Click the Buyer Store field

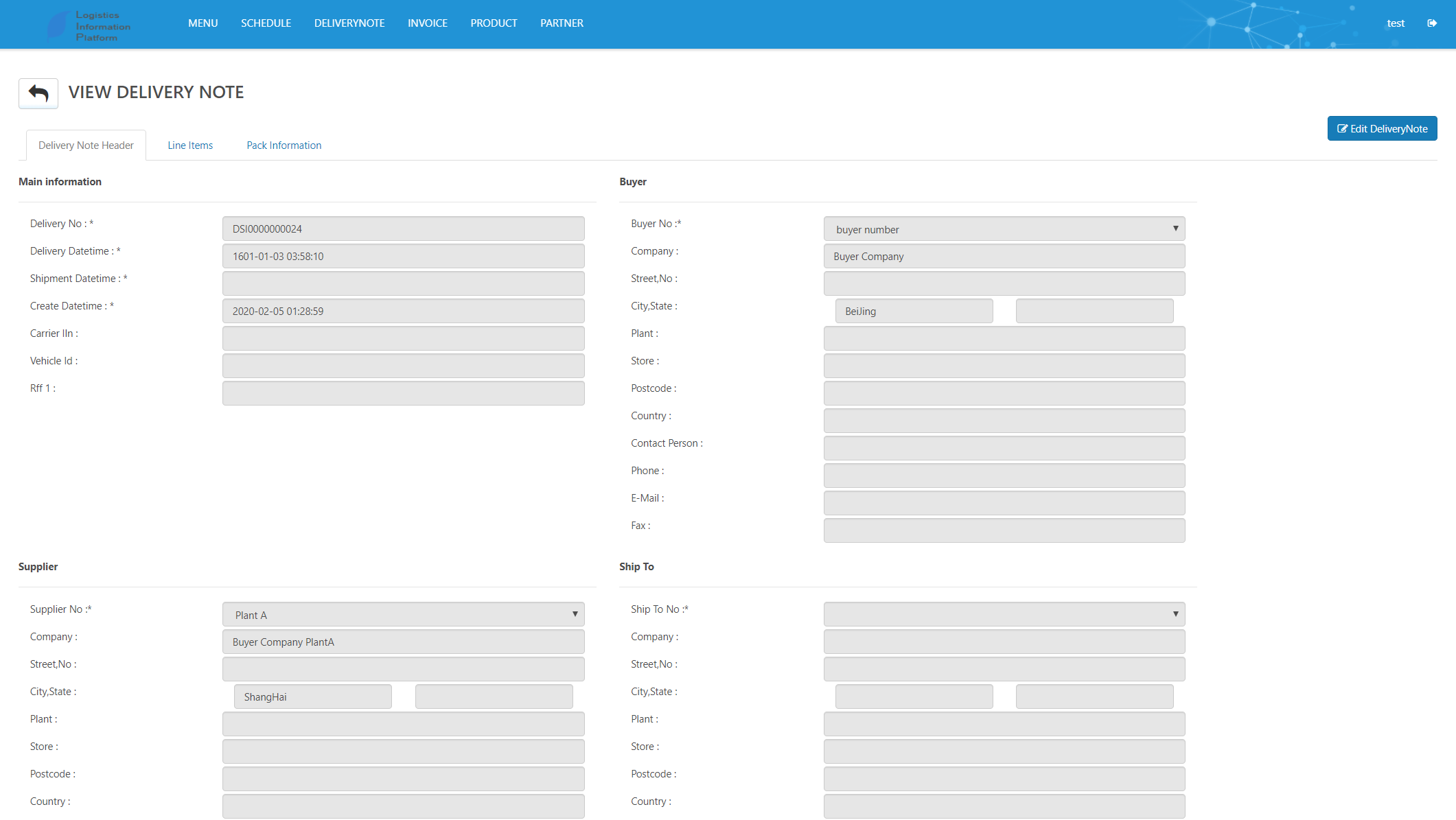coord(1004,366)
